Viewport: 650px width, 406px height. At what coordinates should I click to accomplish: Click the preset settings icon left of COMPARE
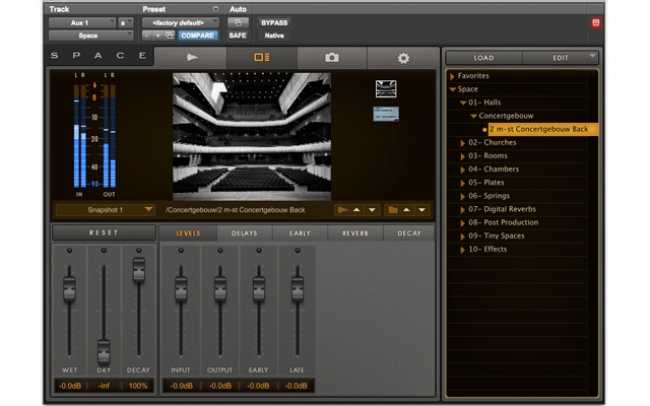(169, 36)
